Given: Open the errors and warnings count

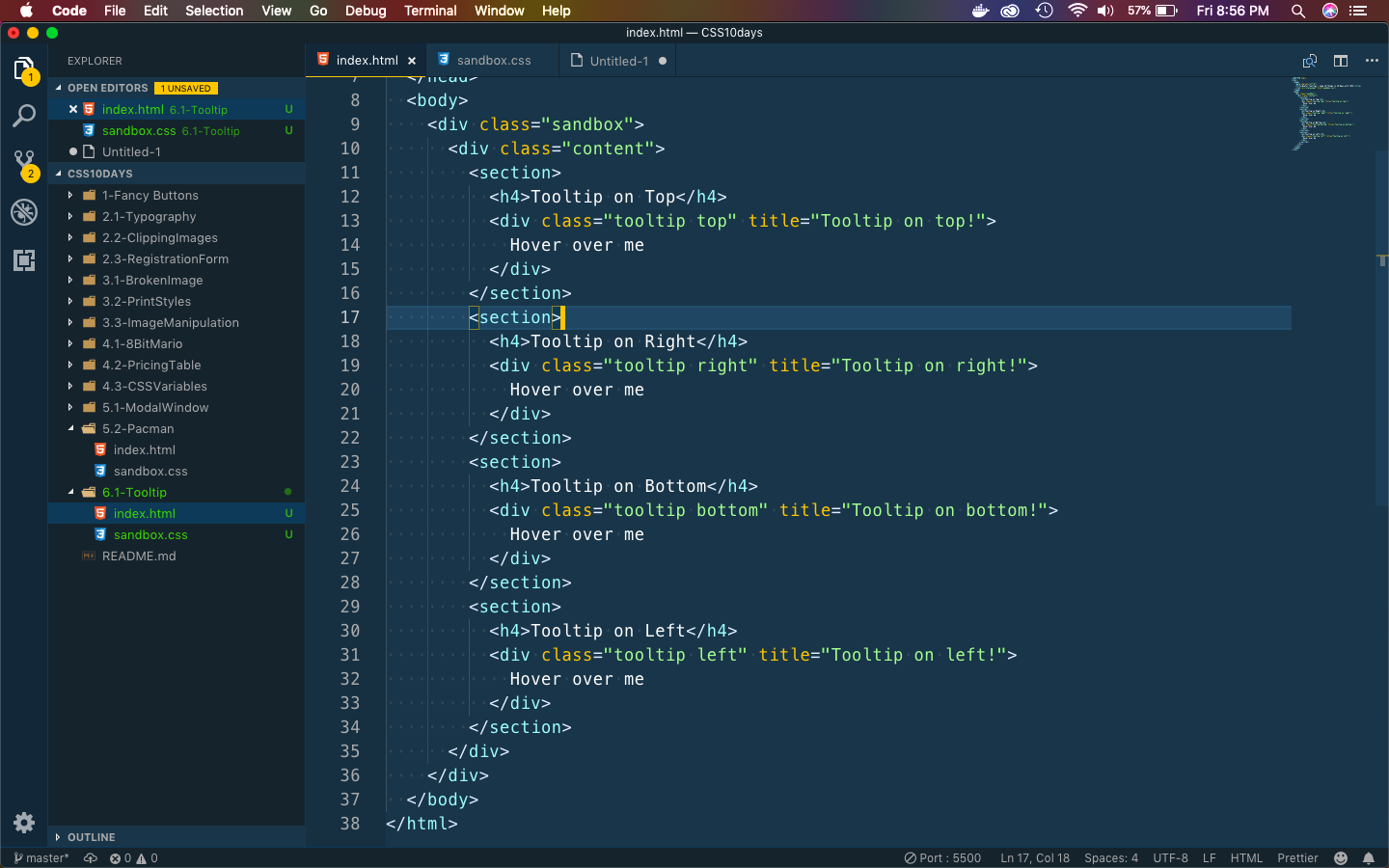Looking at the screenshot, I should [134, 858].
